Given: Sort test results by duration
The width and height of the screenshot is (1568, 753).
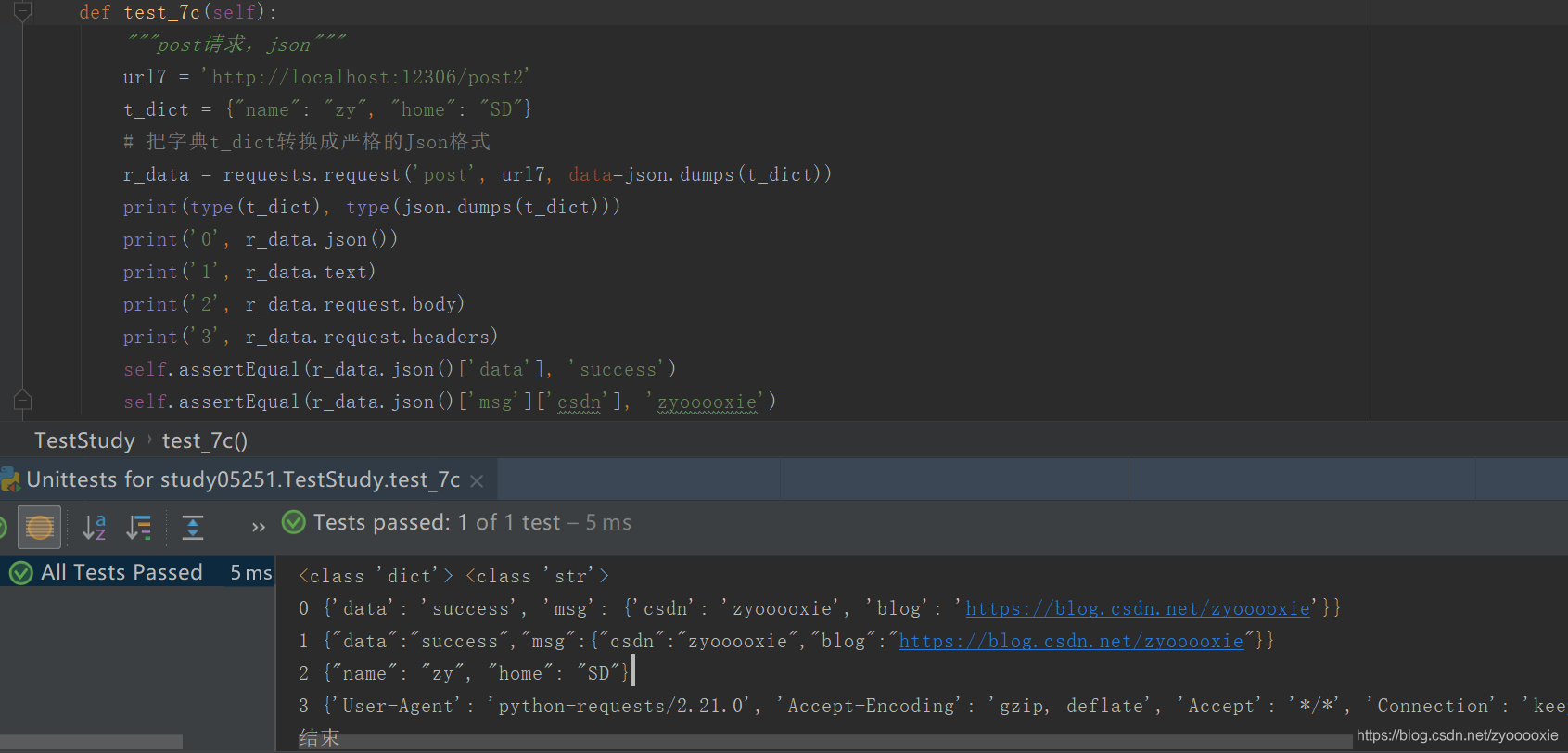Looking at the screenshot, I should coord(139,527).
